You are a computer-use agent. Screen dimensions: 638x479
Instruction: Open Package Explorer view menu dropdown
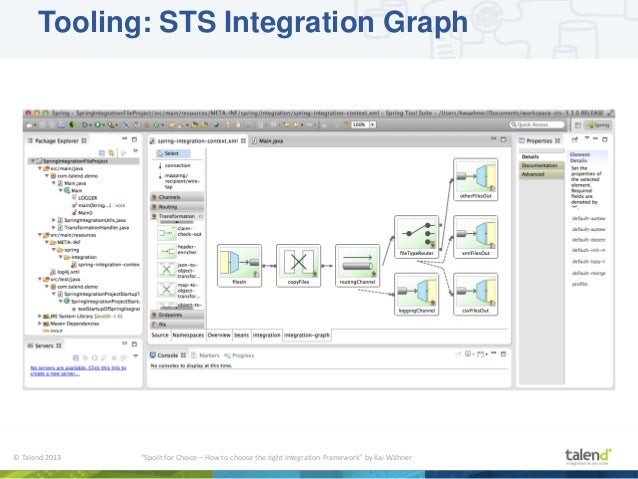135,151
